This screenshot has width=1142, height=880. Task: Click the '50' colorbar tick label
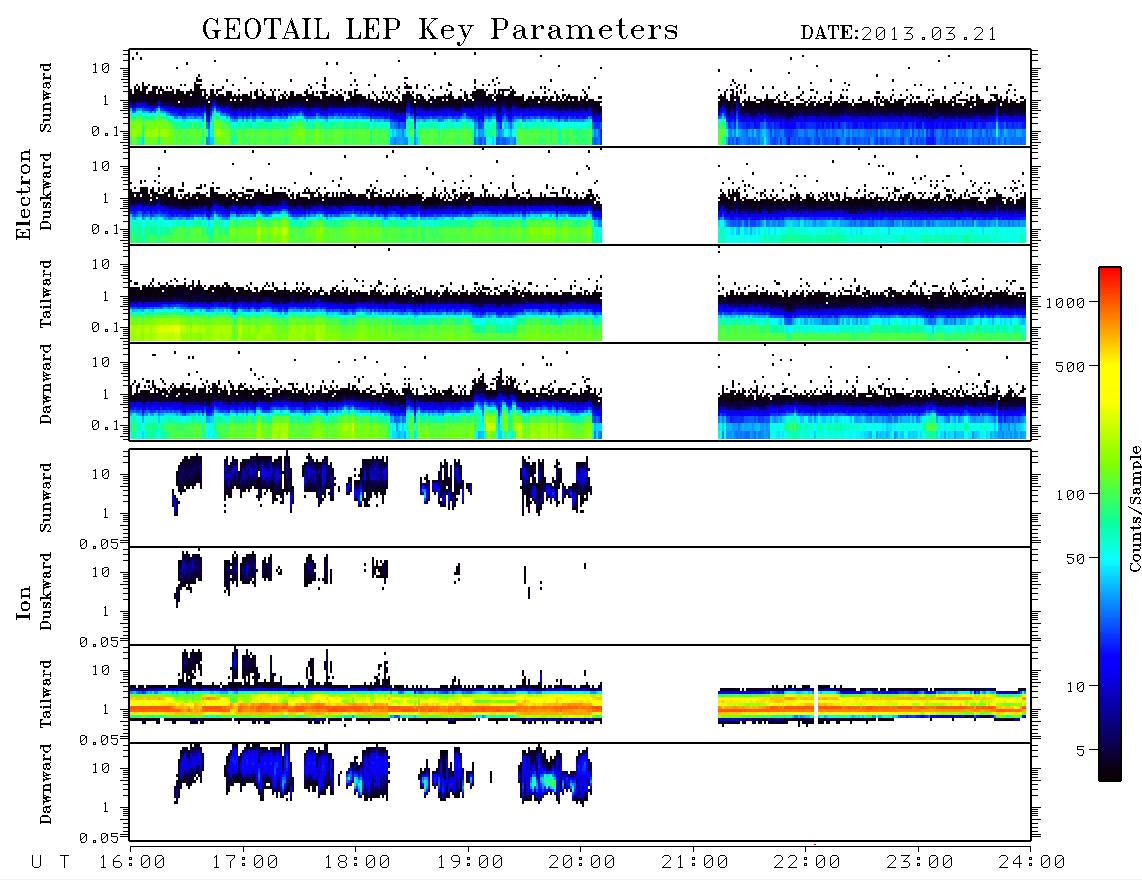pos(1076,559)
